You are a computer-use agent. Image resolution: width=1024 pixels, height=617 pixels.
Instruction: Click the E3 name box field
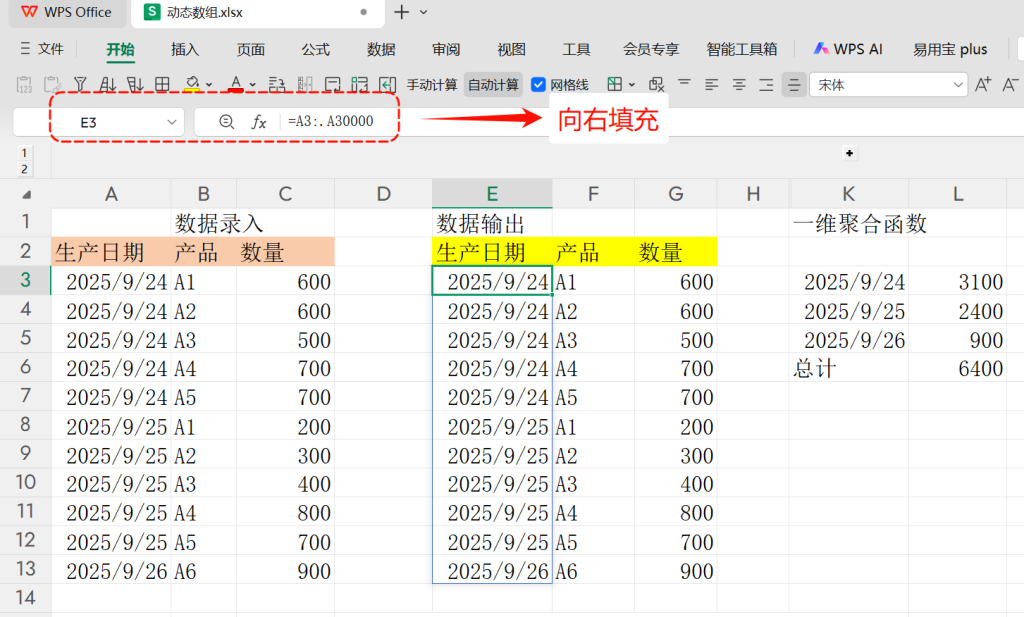tap(99, 122)
